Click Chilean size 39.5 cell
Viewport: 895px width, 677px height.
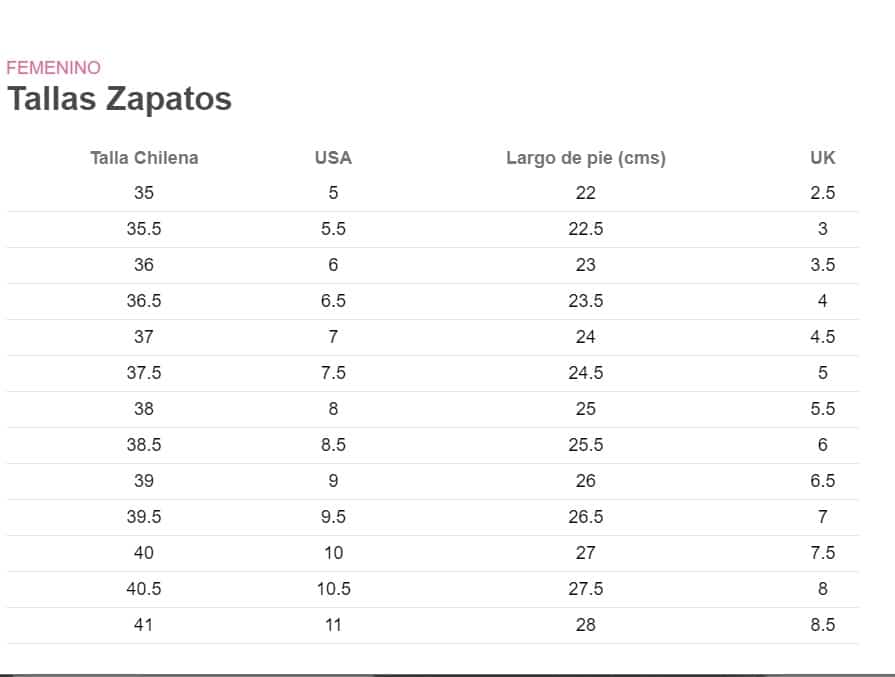pos(144,517)
